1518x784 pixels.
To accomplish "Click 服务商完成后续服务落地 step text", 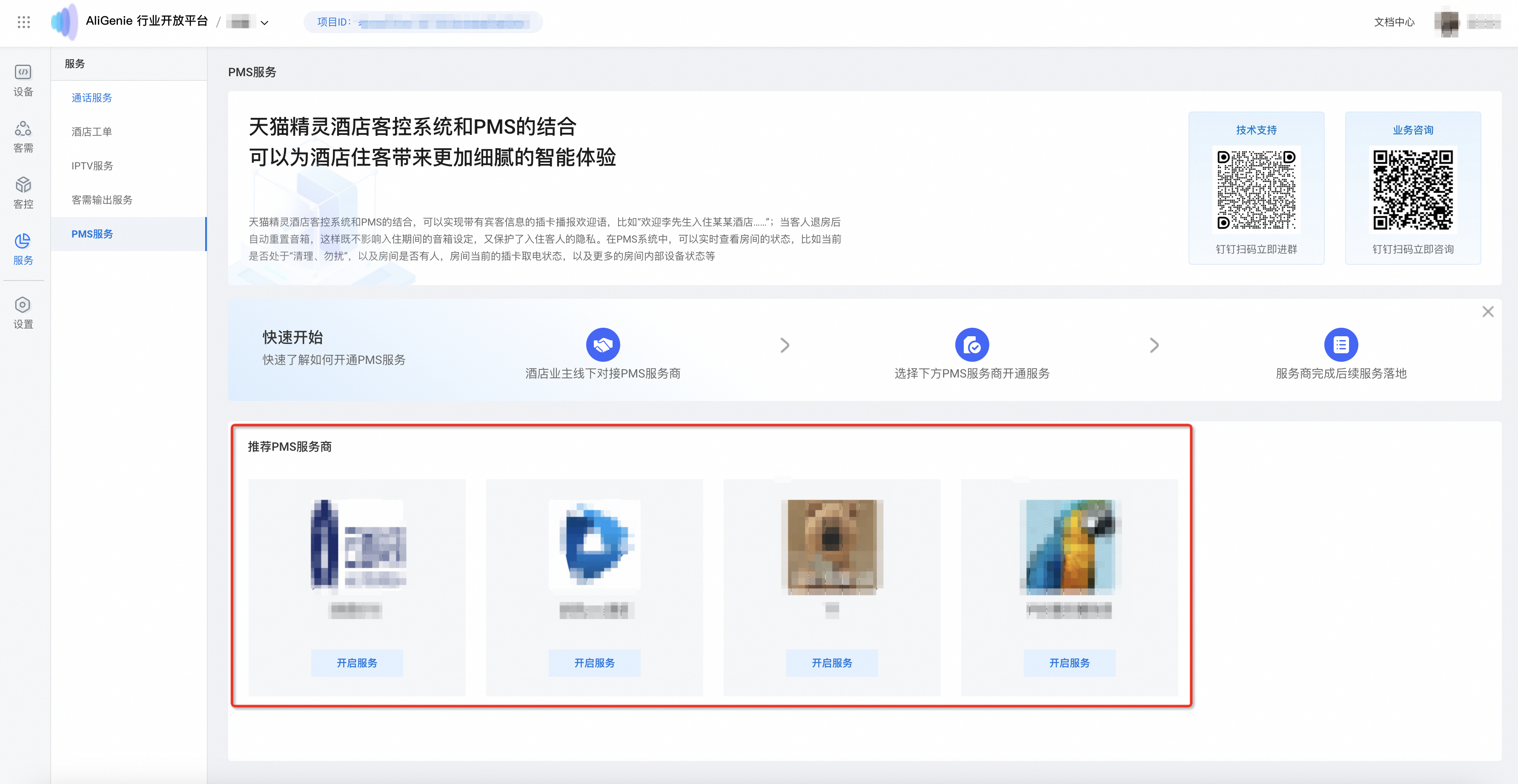I will tap(1340, 373).
